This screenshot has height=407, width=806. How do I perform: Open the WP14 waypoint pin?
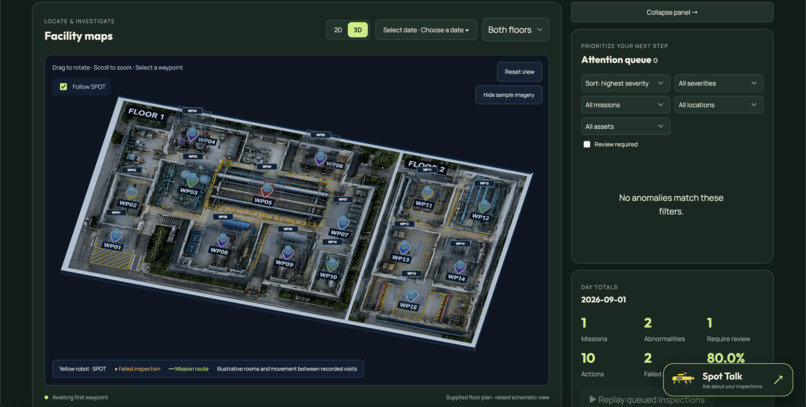[x=460, y=267]
